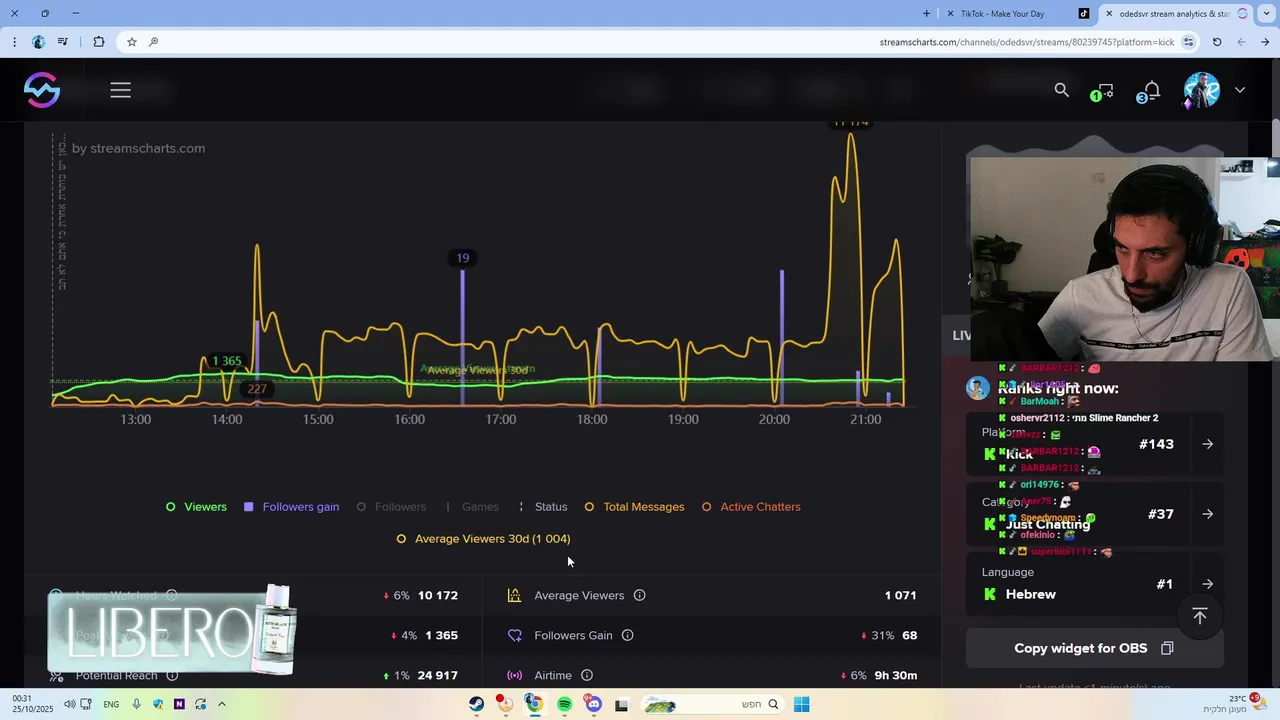This screenshot has width=1280, height=720.
Task: Click the user profile avatar
Action: tap(1202, 90)
